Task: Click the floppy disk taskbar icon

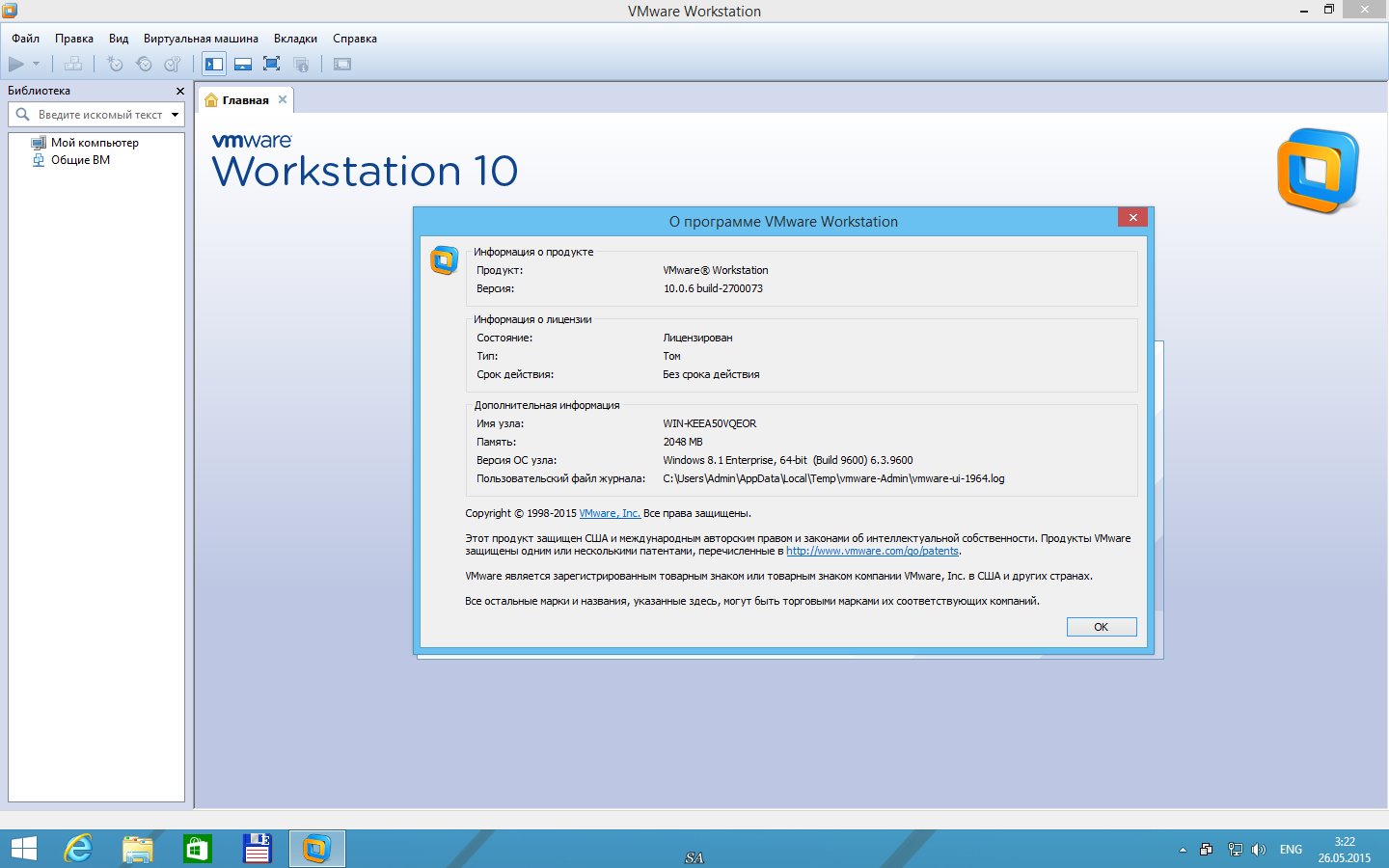Action: (257, 849)
